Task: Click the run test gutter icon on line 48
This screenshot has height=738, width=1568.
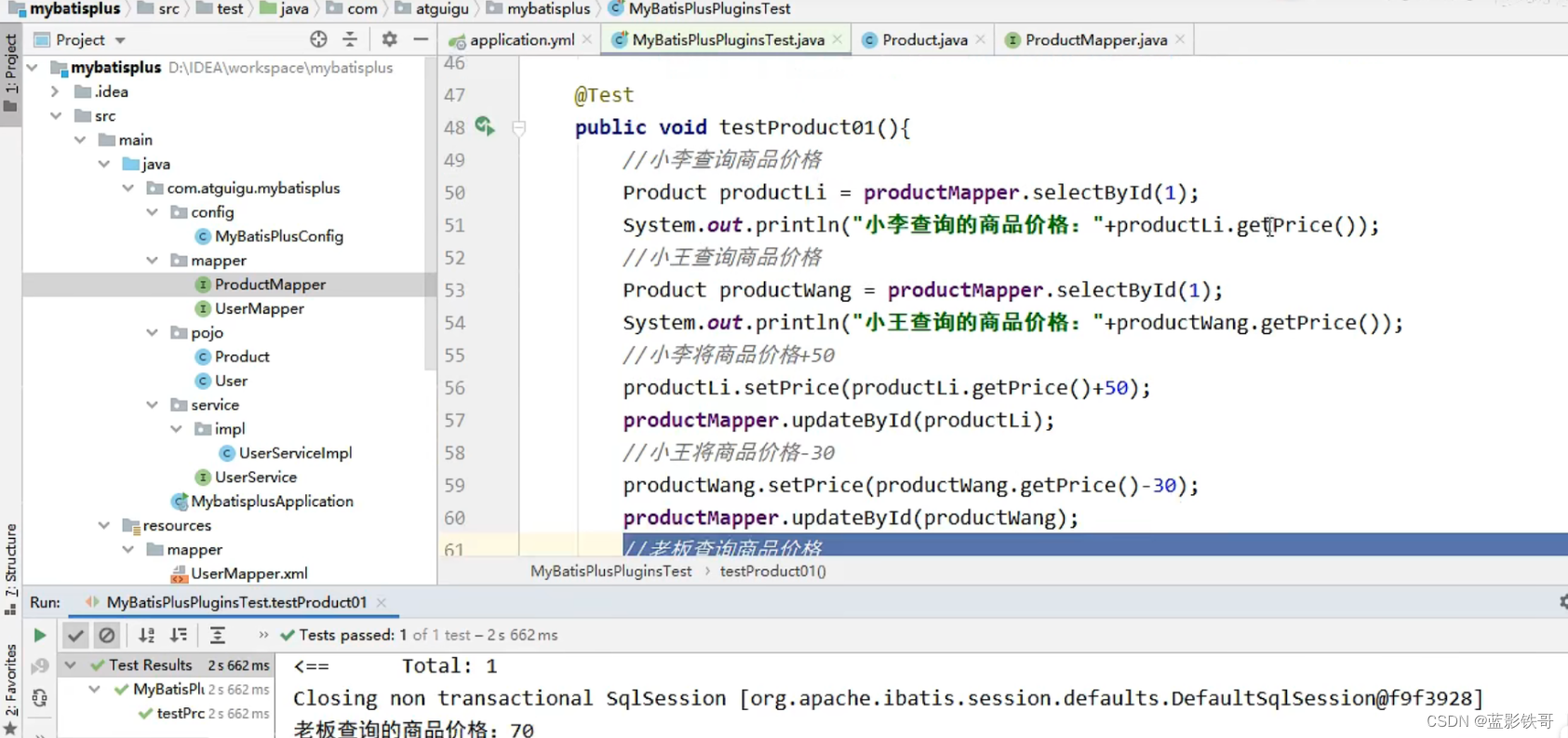Action: (485, 126)
